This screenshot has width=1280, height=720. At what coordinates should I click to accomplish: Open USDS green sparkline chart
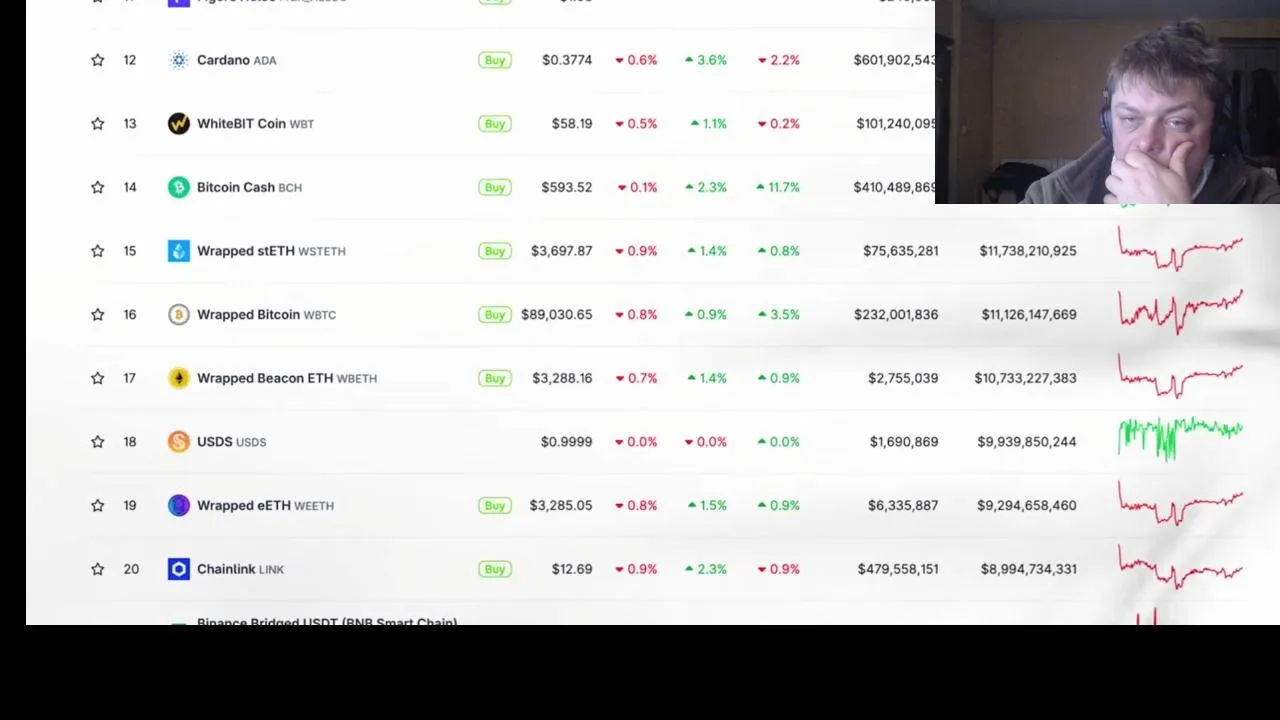(x=1180, y=439)
